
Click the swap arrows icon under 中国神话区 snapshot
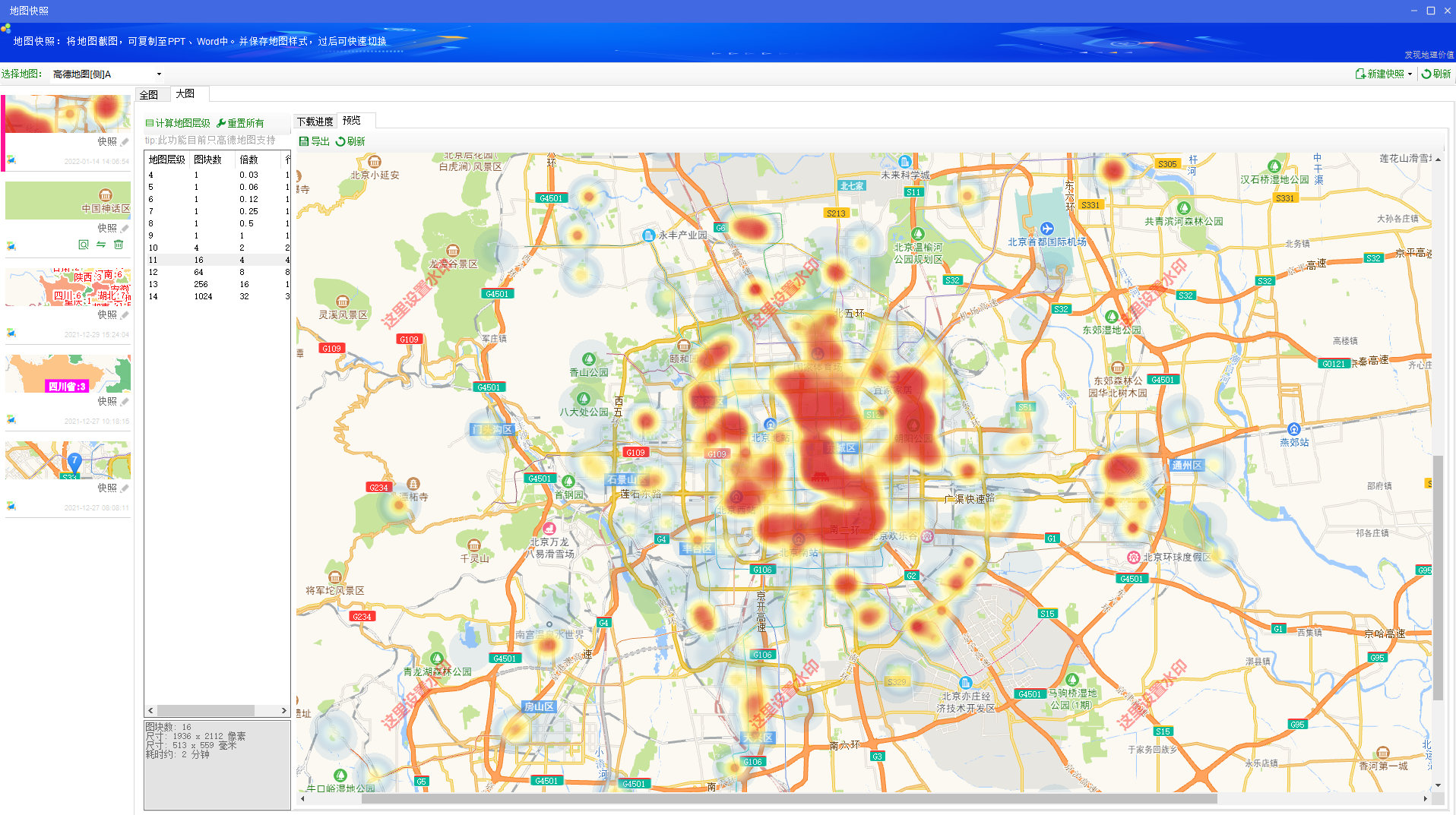coord(101,245)
